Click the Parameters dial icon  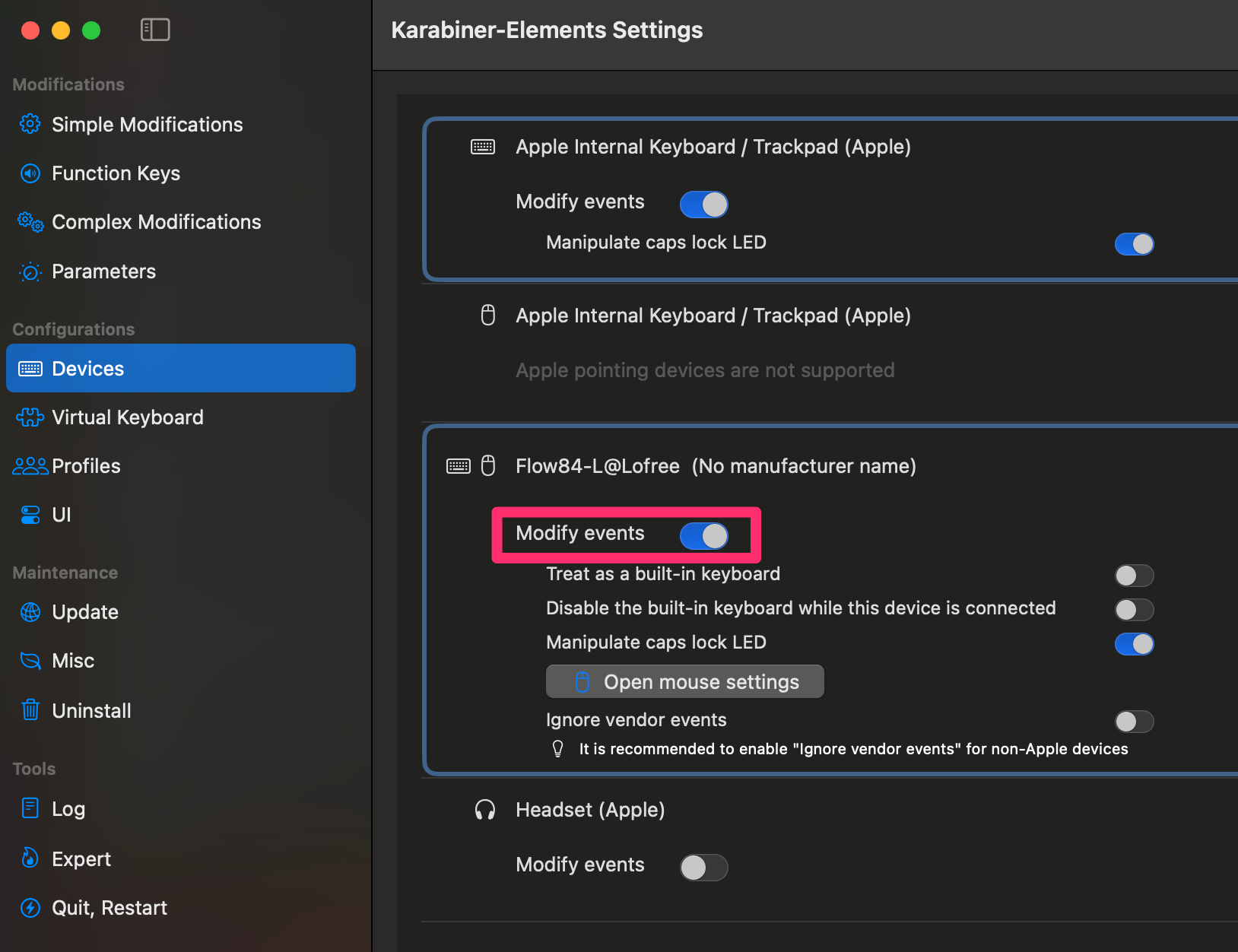[x=30, y=271]
